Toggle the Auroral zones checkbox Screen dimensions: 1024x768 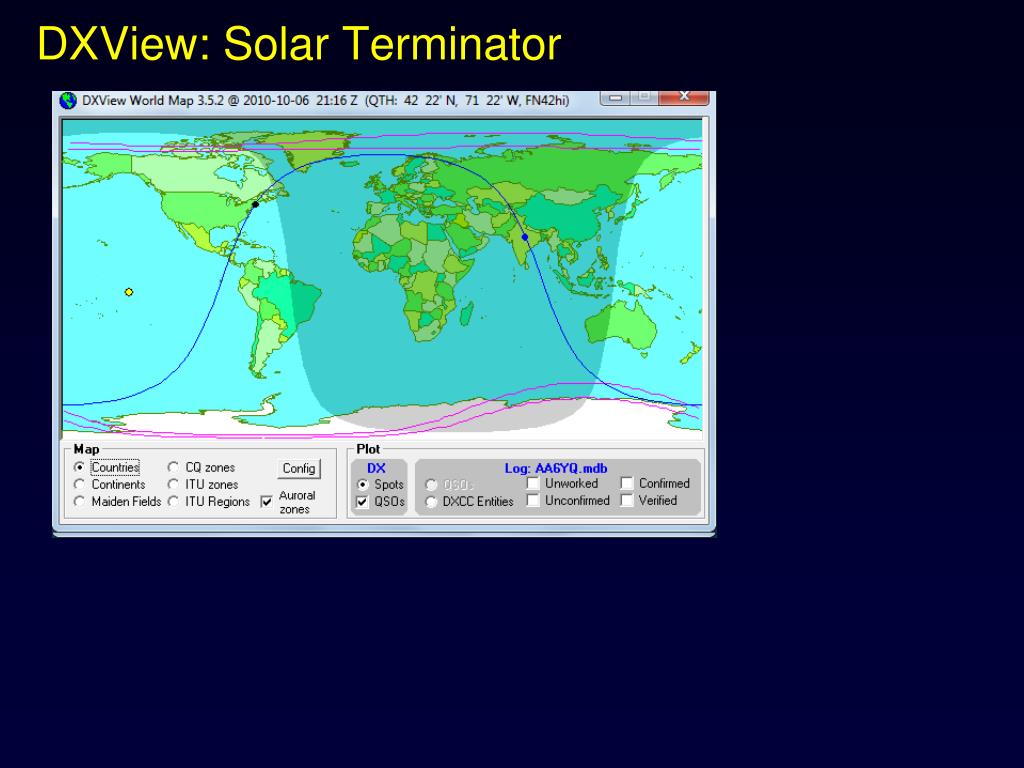point(266,502)
